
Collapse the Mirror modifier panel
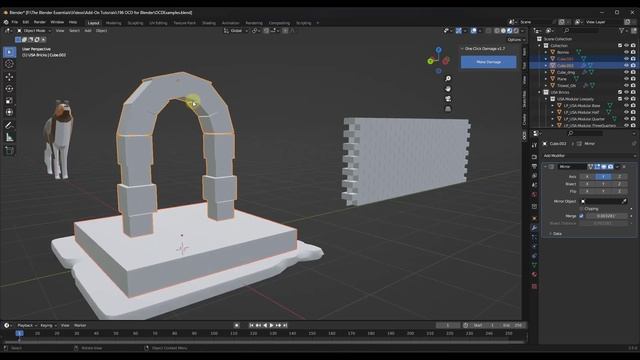pyautogui.click(x=545, y=167)
